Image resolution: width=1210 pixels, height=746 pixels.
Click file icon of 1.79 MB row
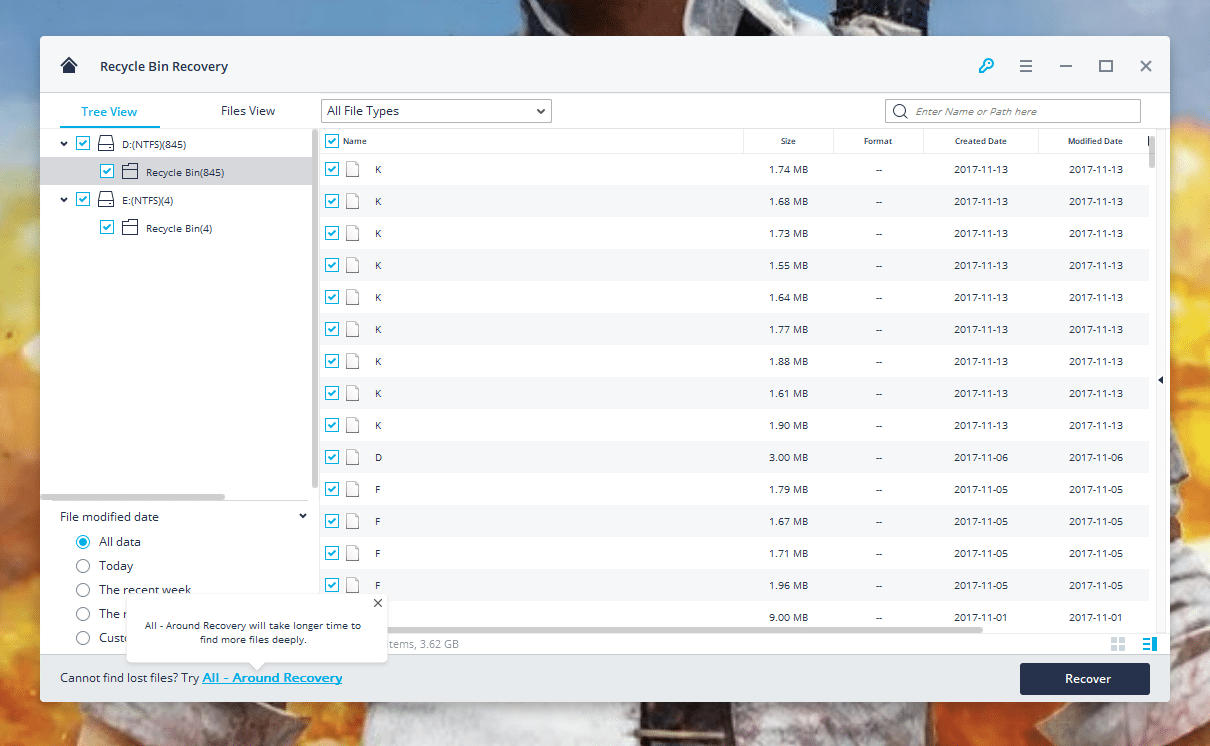click(352, 489)
